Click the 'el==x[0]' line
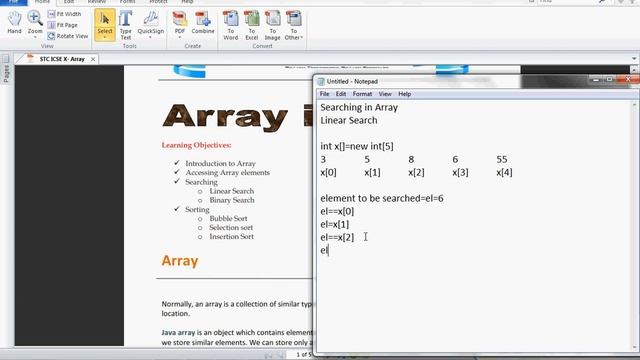This screenshot has width=640, height=360. [337, 211]
